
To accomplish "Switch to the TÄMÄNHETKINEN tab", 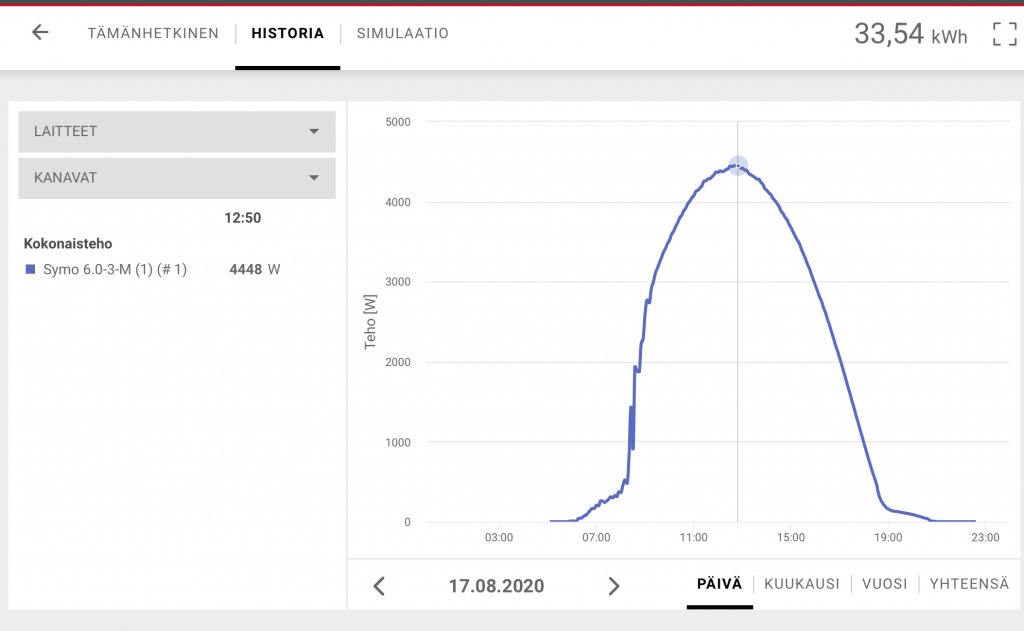I will pyautogui.click(x=153, y=33).
